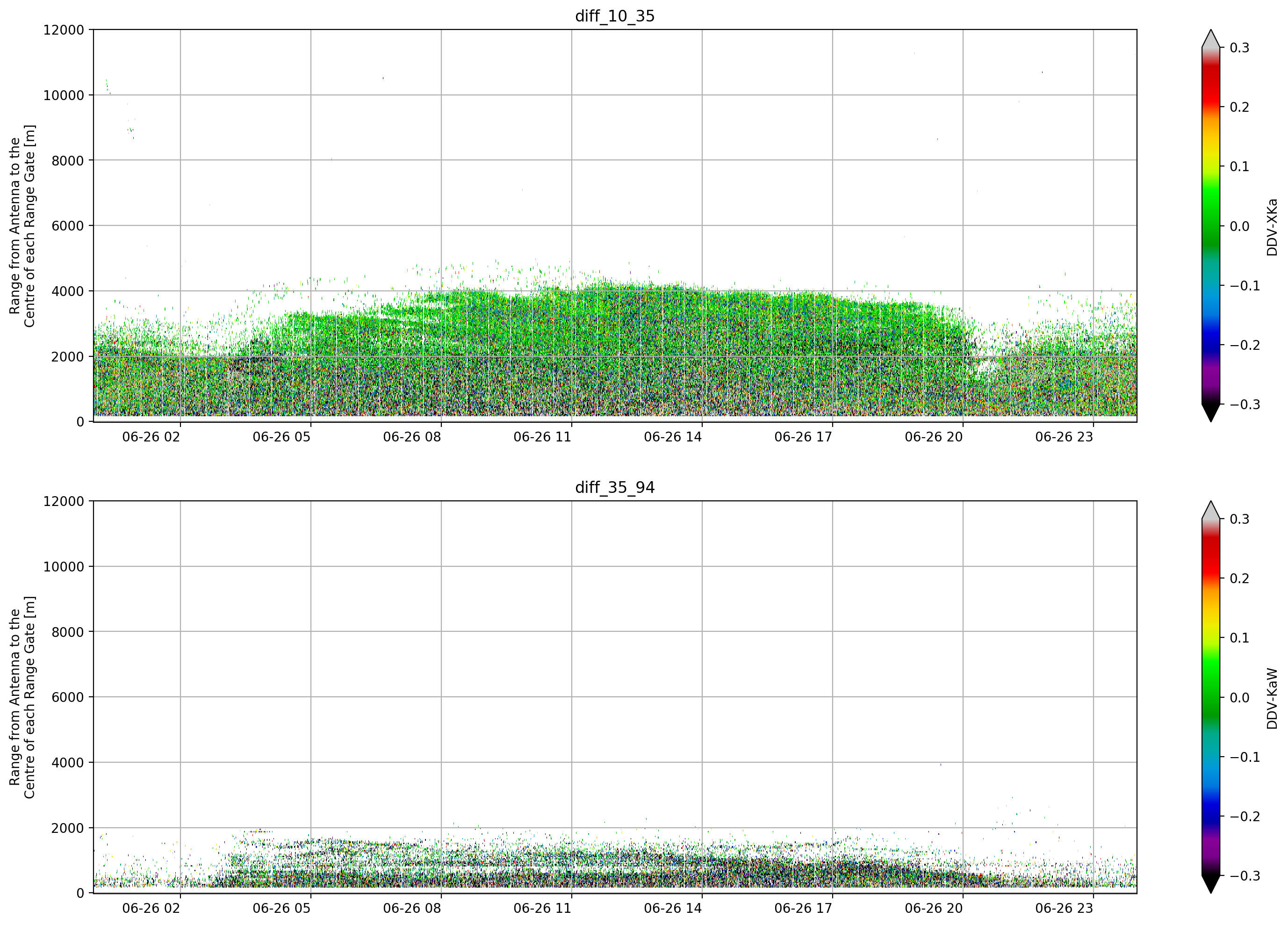Click the 8000 y-tick of diff_35_94 plot
This screenshot has height=925, width=1288.
(68, 632)
